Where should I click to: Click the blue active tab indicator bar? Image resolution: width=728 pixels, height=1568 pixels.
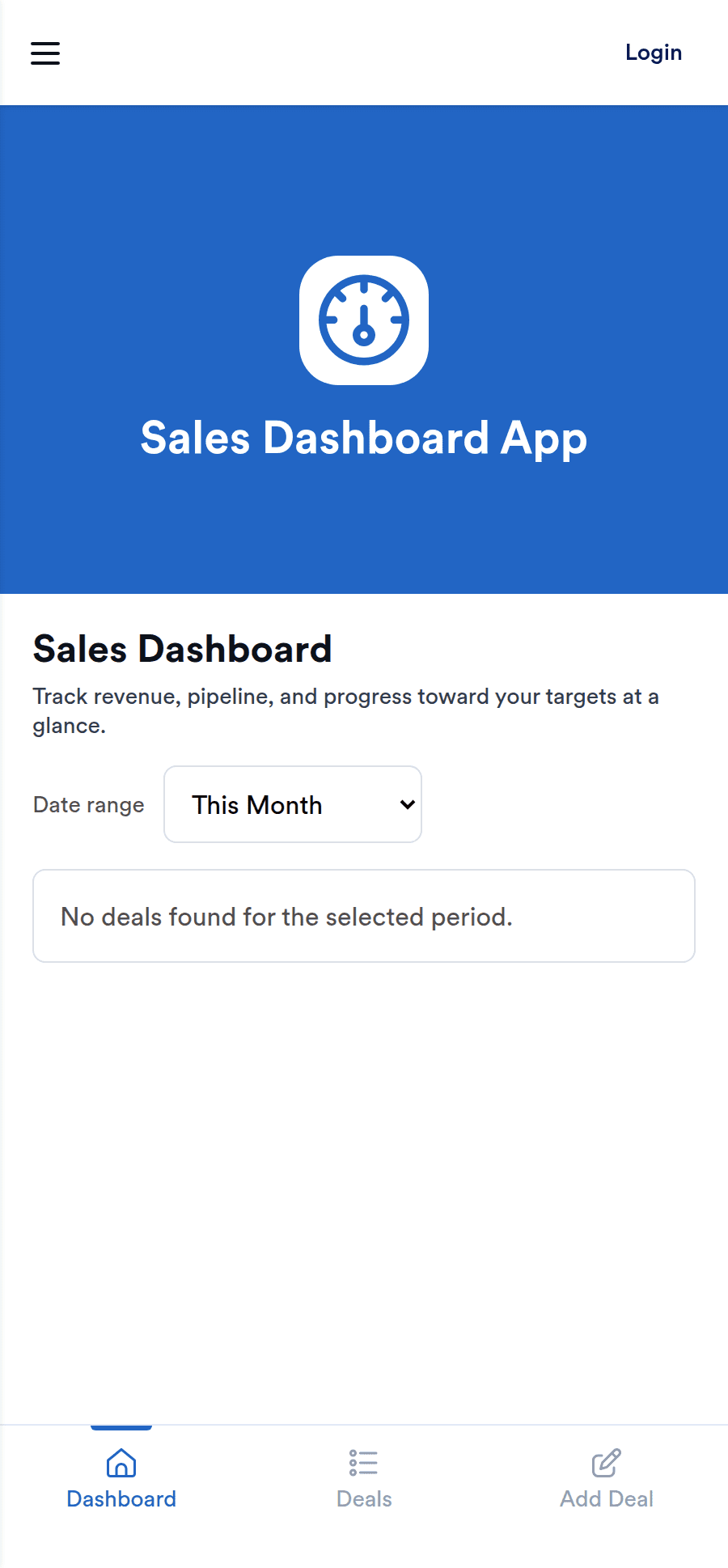coord(121,1428)
